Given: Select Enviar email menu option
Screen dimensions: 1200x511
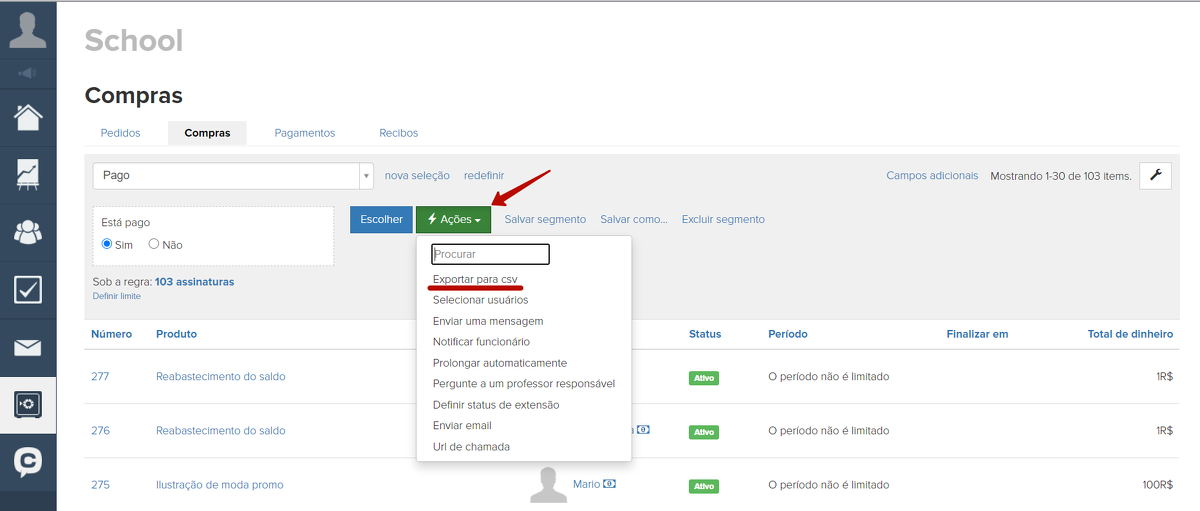Looking at the screenshot, I should 462,426.
